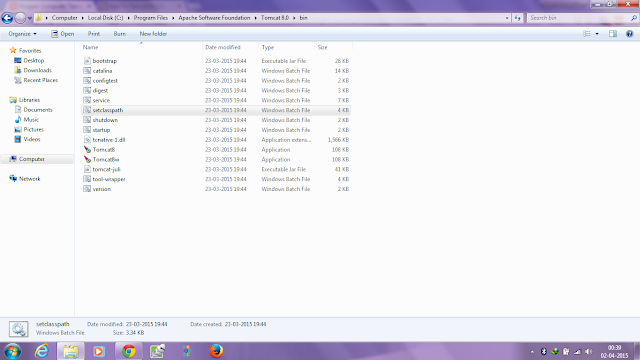
Task: Click the volume icon in system tray
Action: (588, 351)
